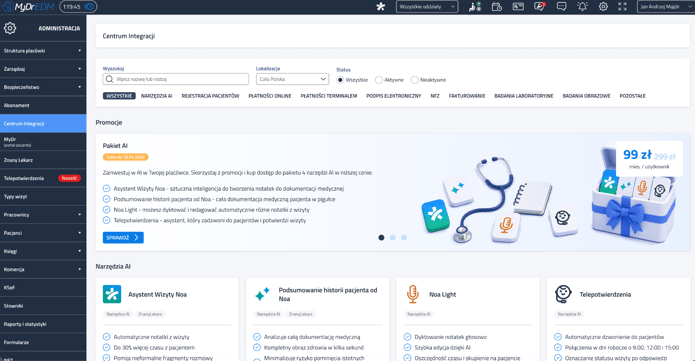Select the FAKTUROWANIE tab

point(467,96)
